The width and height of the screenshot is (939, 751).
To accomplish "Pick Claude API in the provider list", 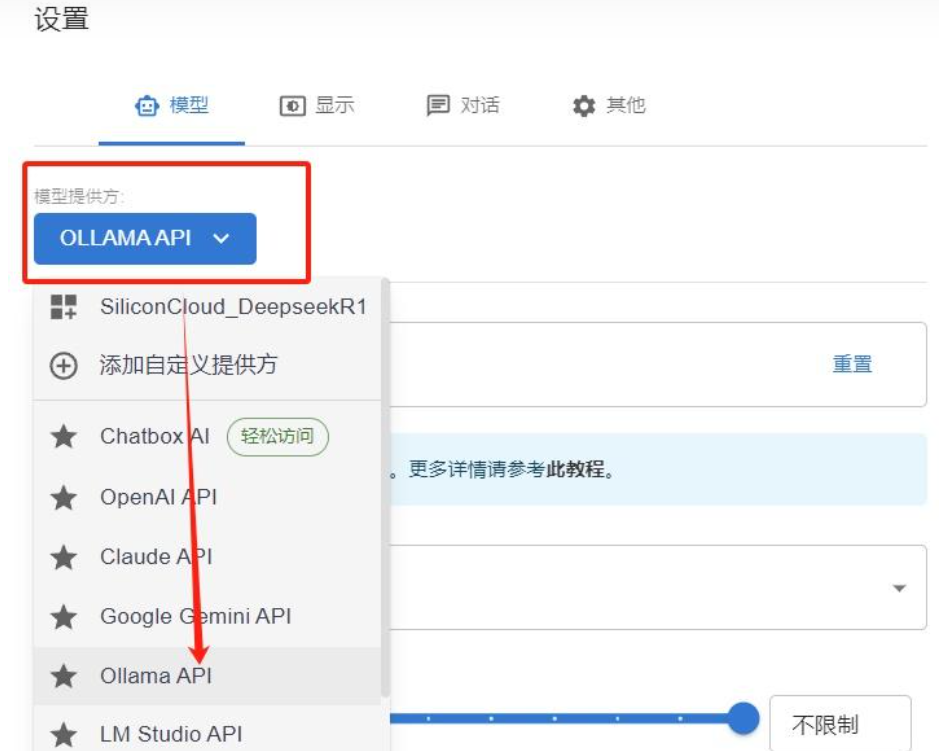I will coord(207,557).
